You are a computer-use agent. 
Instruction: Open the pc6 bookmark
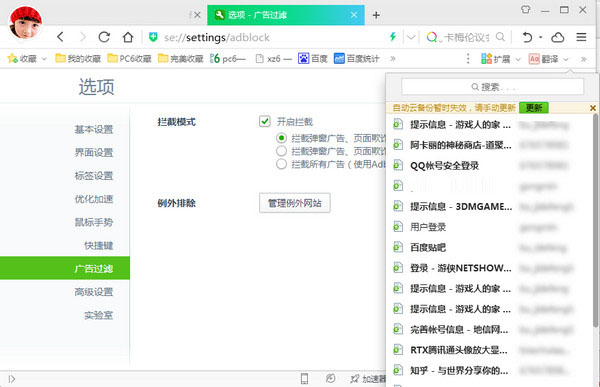pos(228,59)
